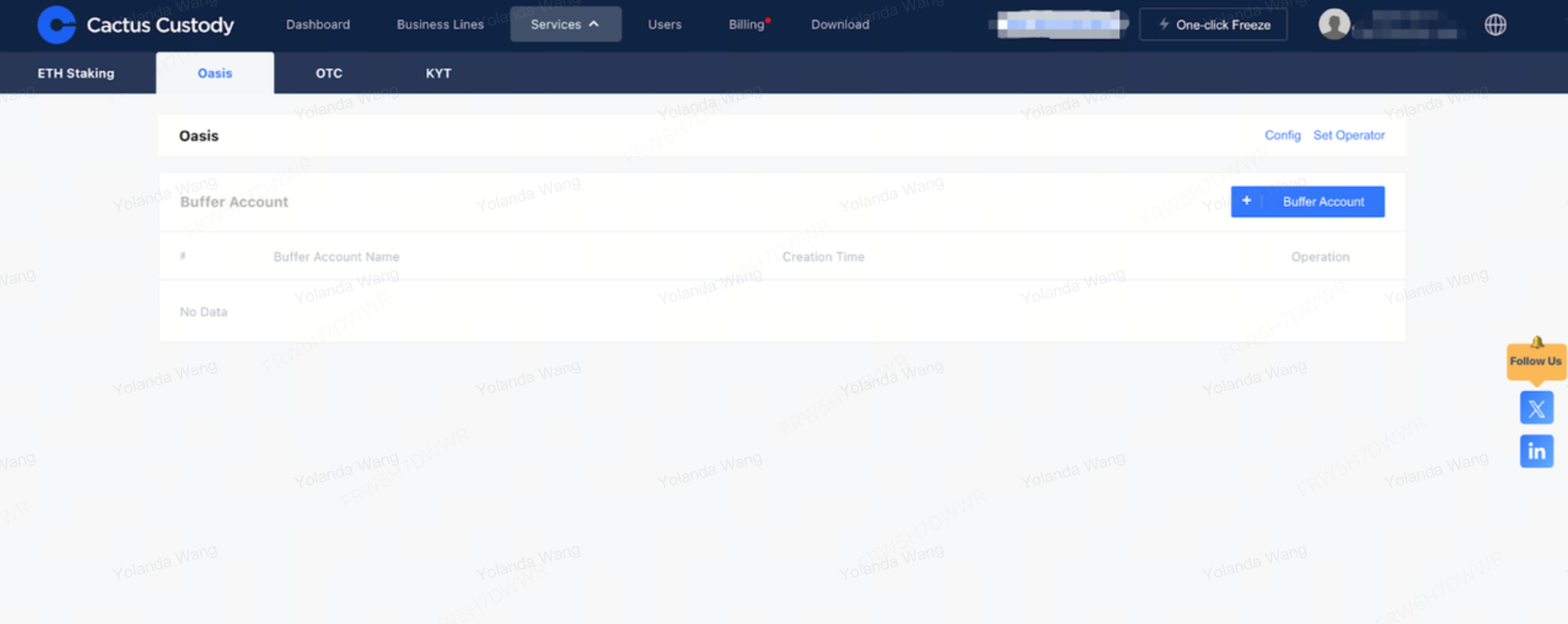Switch to the OTC tab
This screenshot has width=1568, height=624.
(x=328, y=73)
